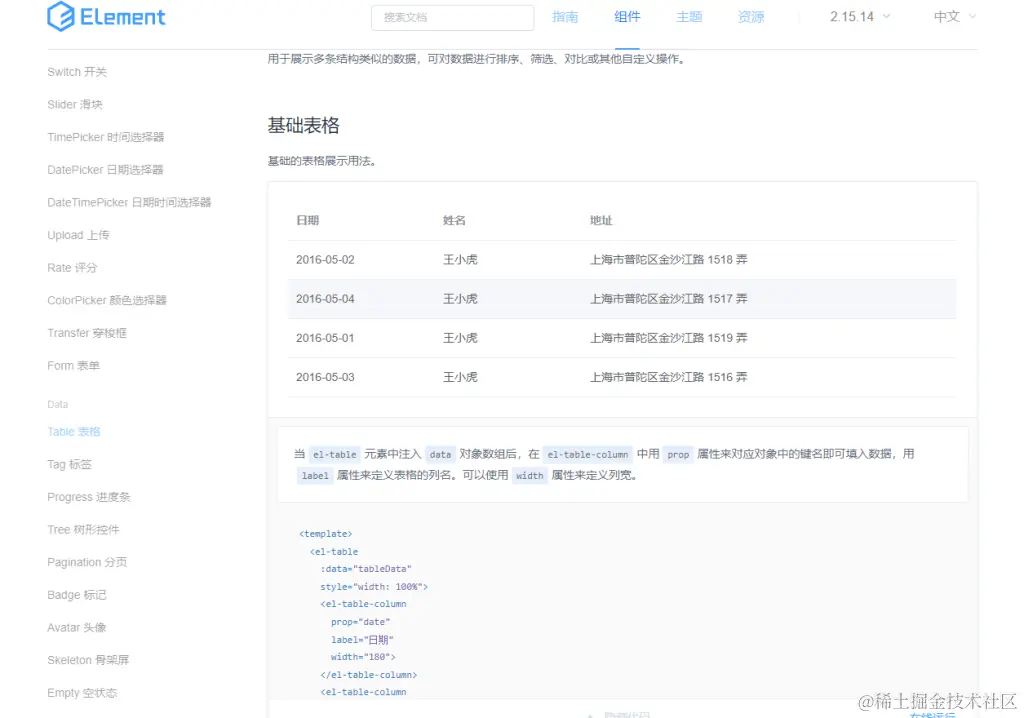Viewport: 1024px width, 718px height.
Task: Open the Tree 树形控件 page
Action: click(x=86, y=529)
